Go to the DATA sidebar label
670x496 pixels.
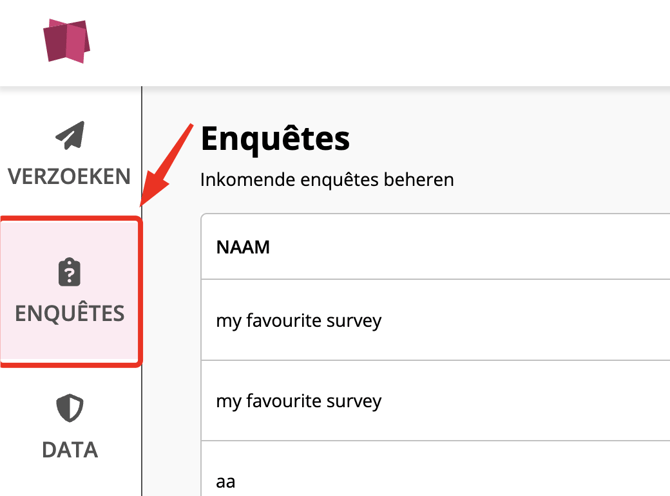(x=69, y=450)
